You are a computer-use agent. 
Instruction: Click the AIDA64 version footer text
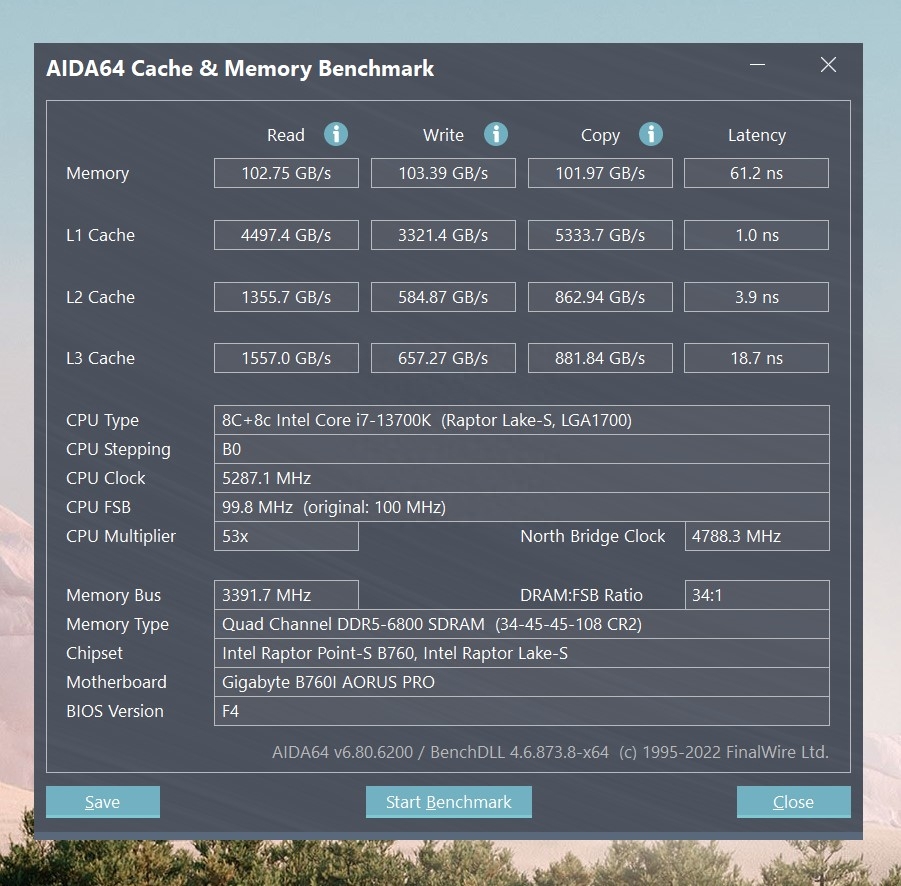[550, 752]
